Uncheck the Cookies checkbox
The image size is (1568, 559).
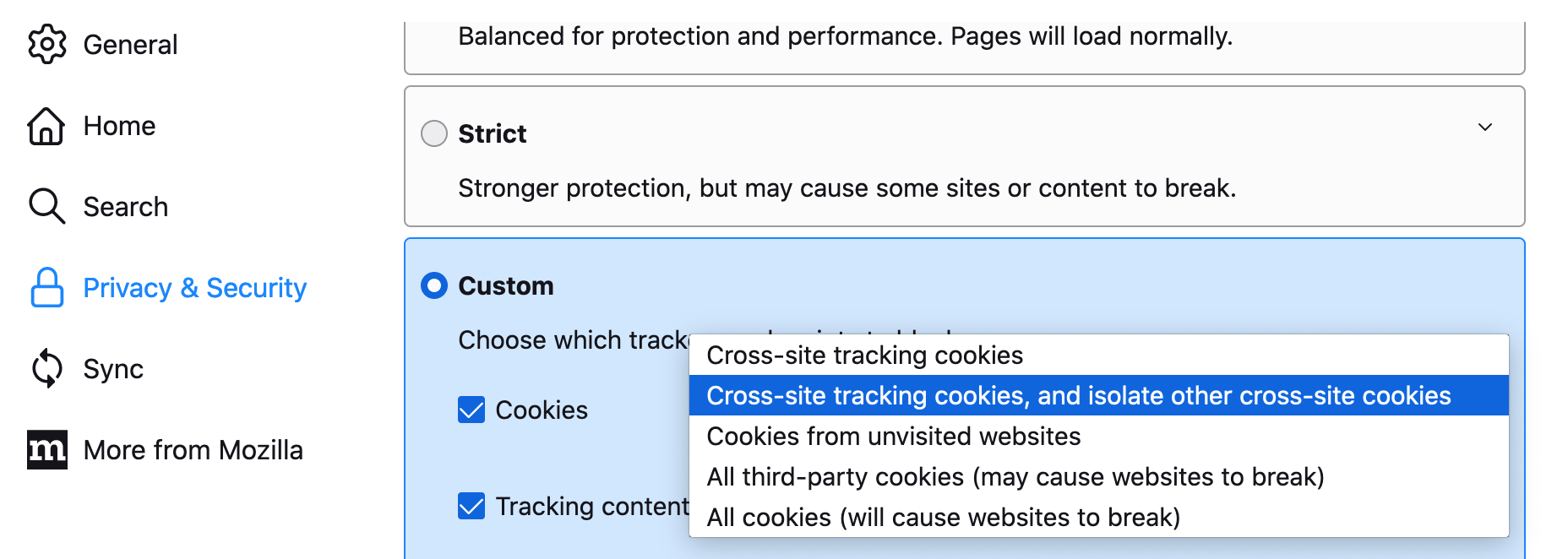coord(471,410)
